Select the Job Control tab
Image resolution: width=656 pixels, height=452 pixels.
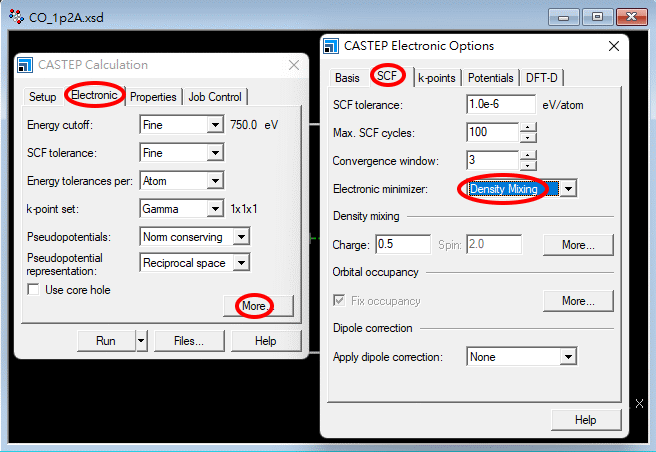click(x=215, y=97)
